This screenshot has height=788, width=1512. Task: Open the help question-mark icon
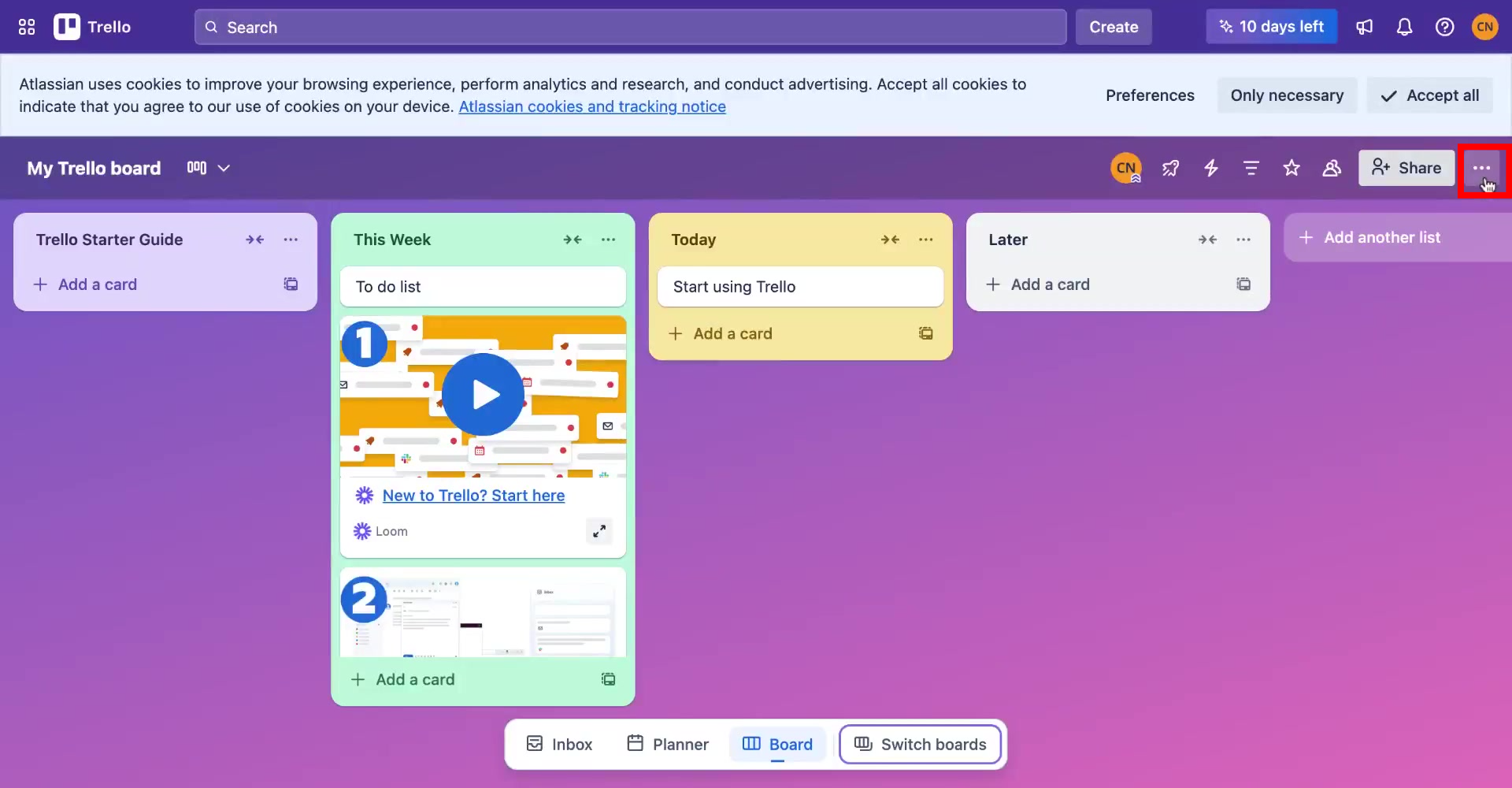1445,26
